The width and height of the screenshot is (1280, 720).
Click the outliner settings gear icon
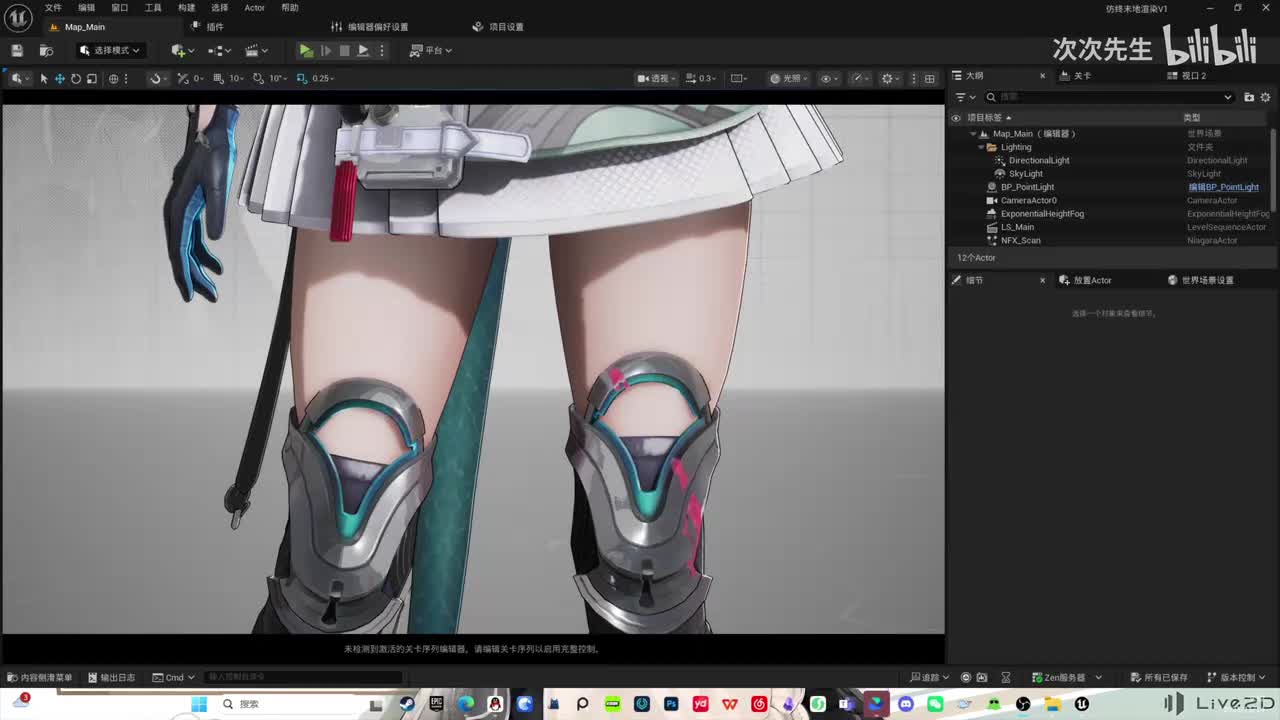click(x=1265, y=97)
